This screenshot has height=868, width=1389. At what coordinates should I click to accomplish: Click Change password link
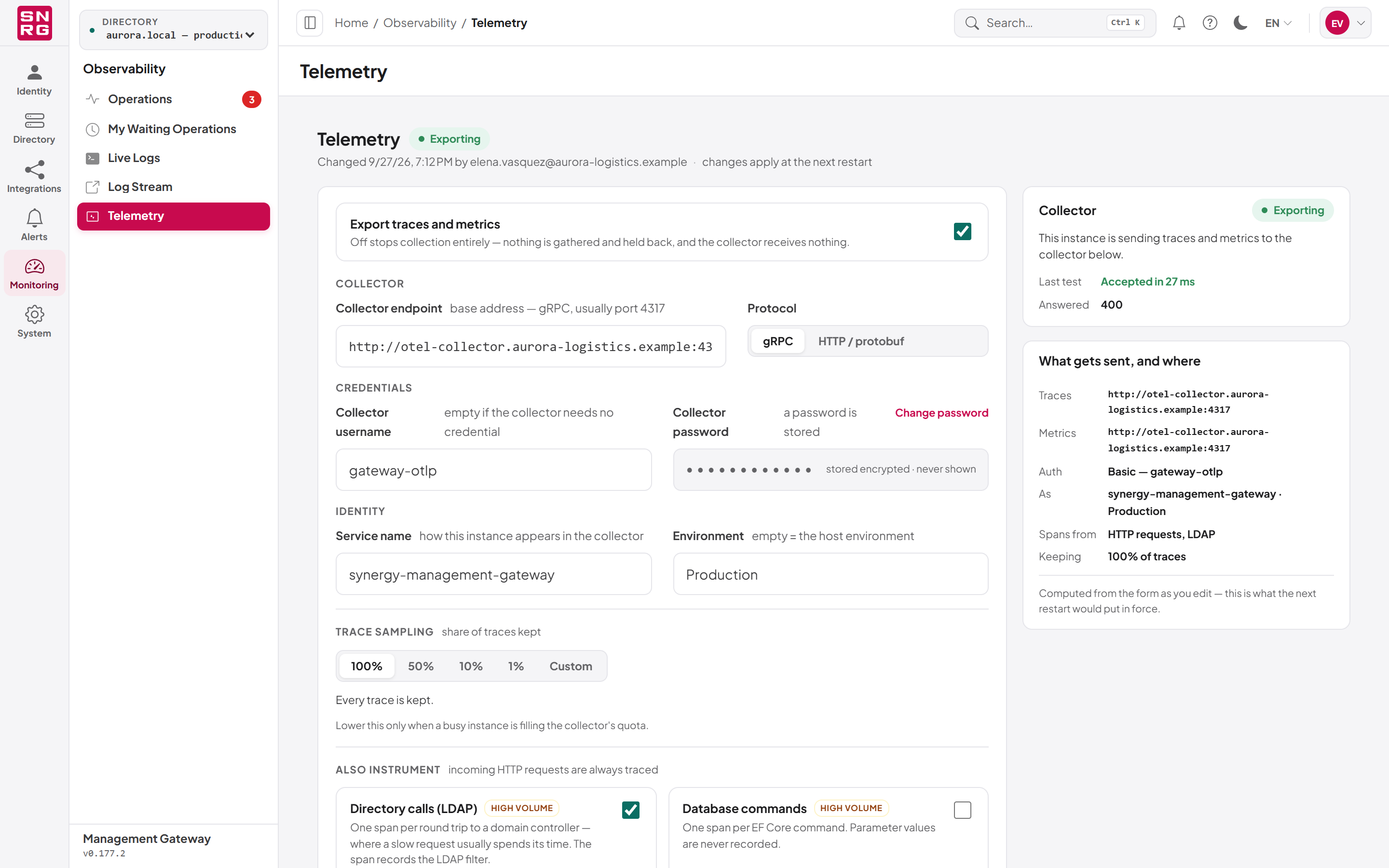[x=941, y=413]
